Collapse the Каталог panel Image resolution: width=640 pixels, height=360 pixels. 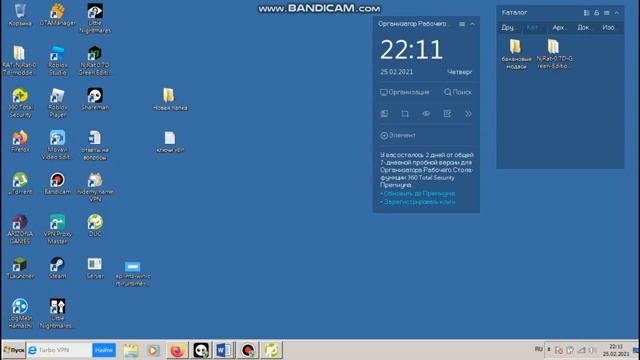coord(617,13)
